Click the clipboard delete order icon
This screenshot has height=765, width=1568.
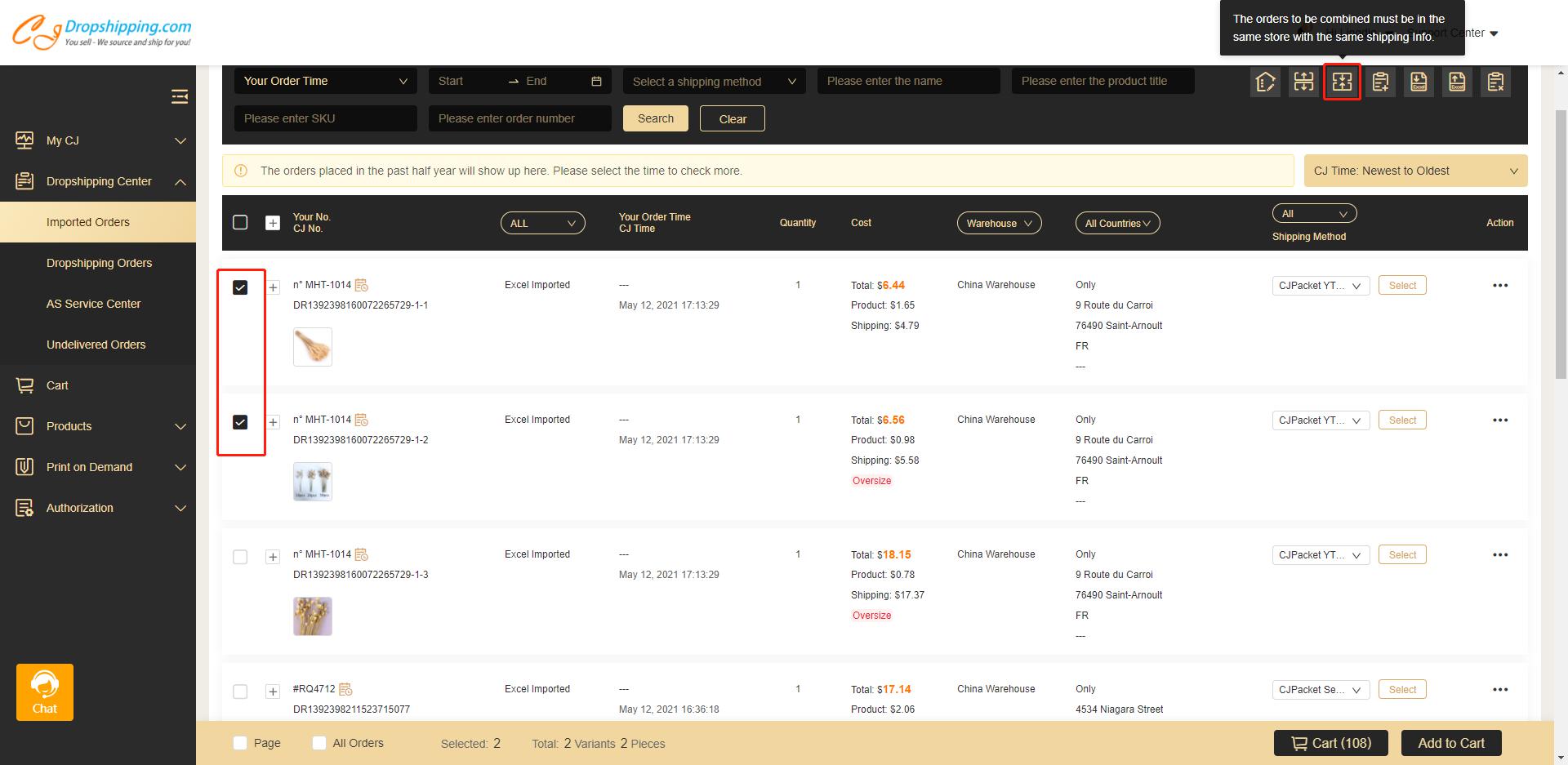point(1495,82)
